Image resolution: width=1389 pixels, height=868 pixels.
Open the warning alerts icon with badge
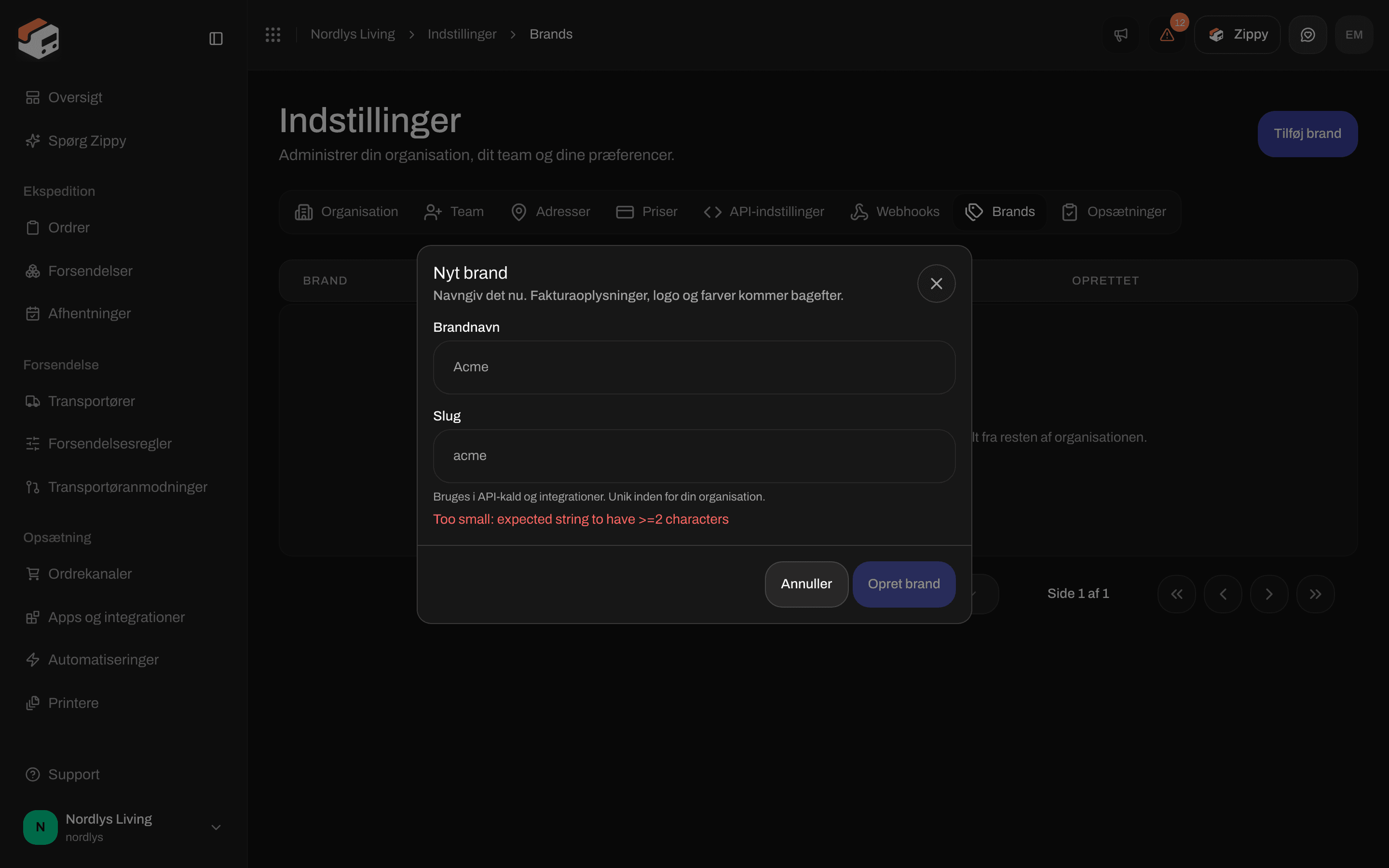1168,34
